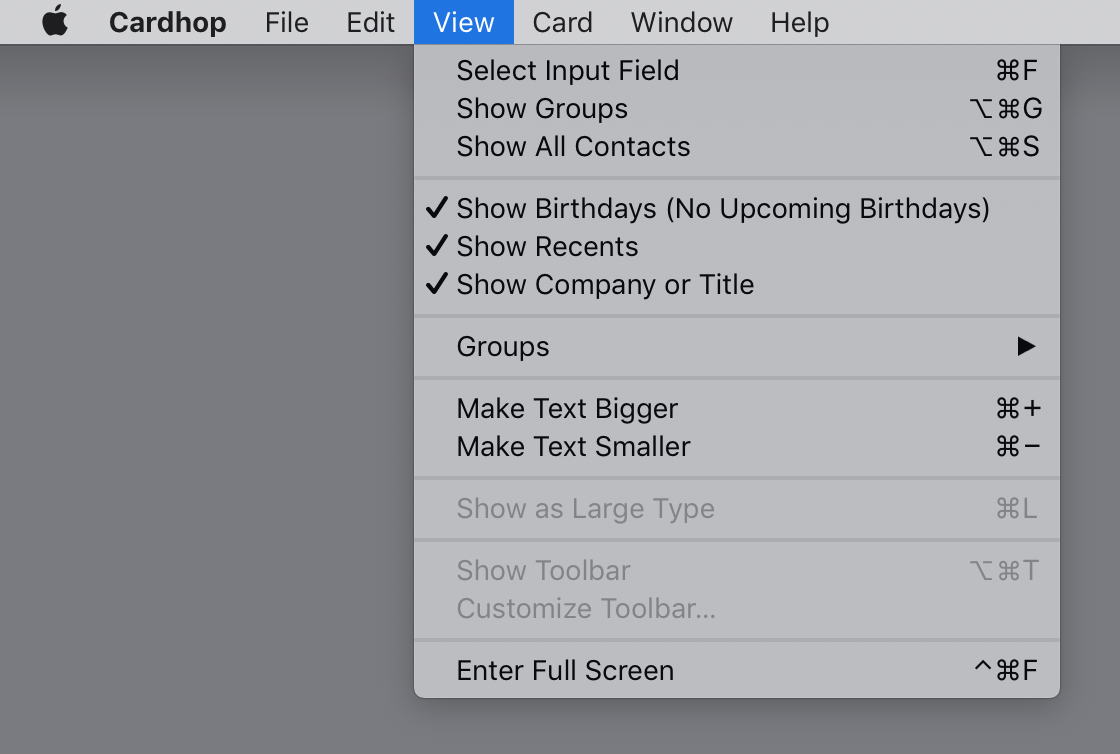The image size is (1120, 754).
Task: Toggle Show Company or Title
Action: 736,284
